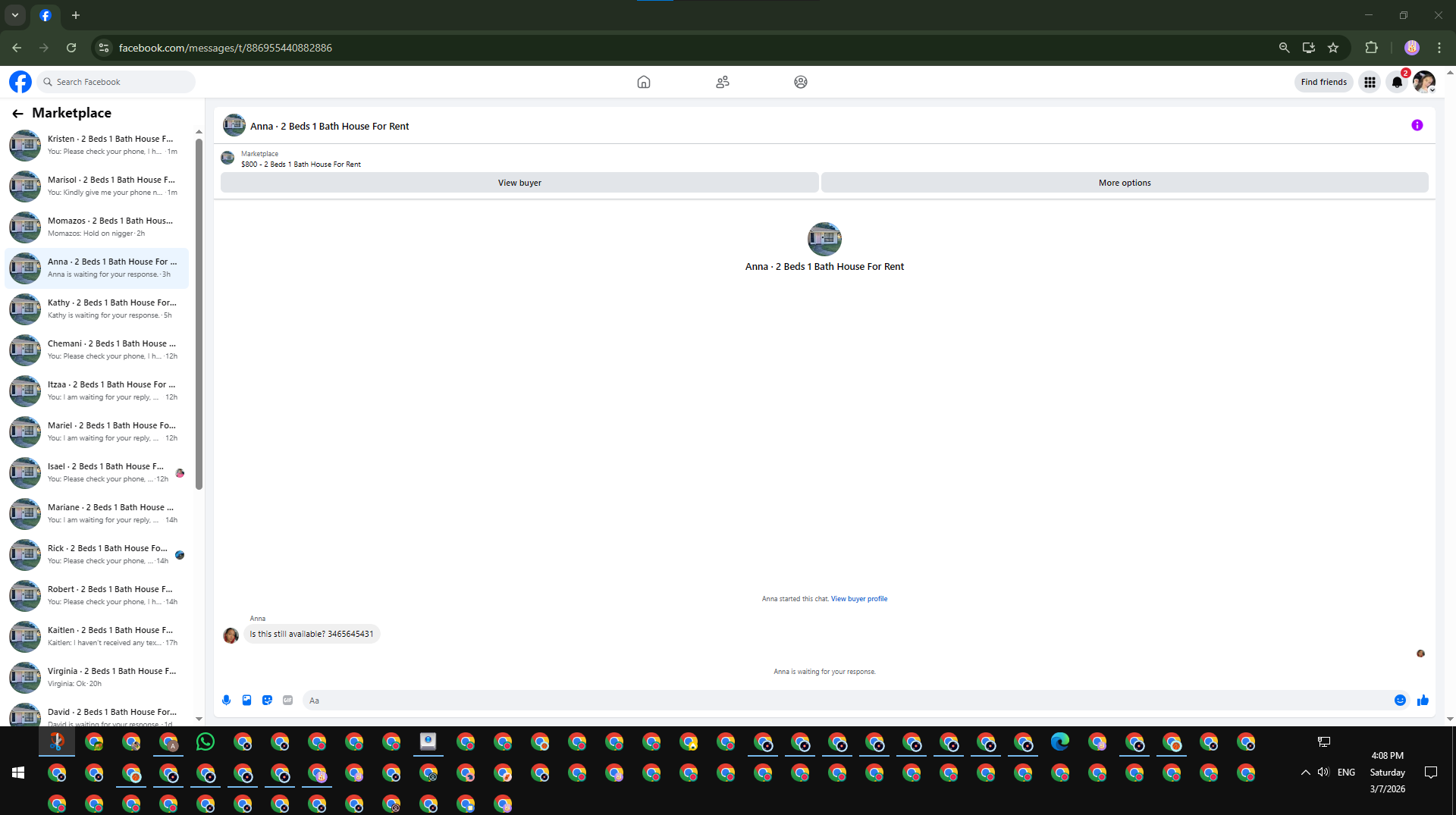Image resolution: width=1456 pixels, height=815 pixels.
Task: Click the browser reload icon
Action: tap(71, 48)
